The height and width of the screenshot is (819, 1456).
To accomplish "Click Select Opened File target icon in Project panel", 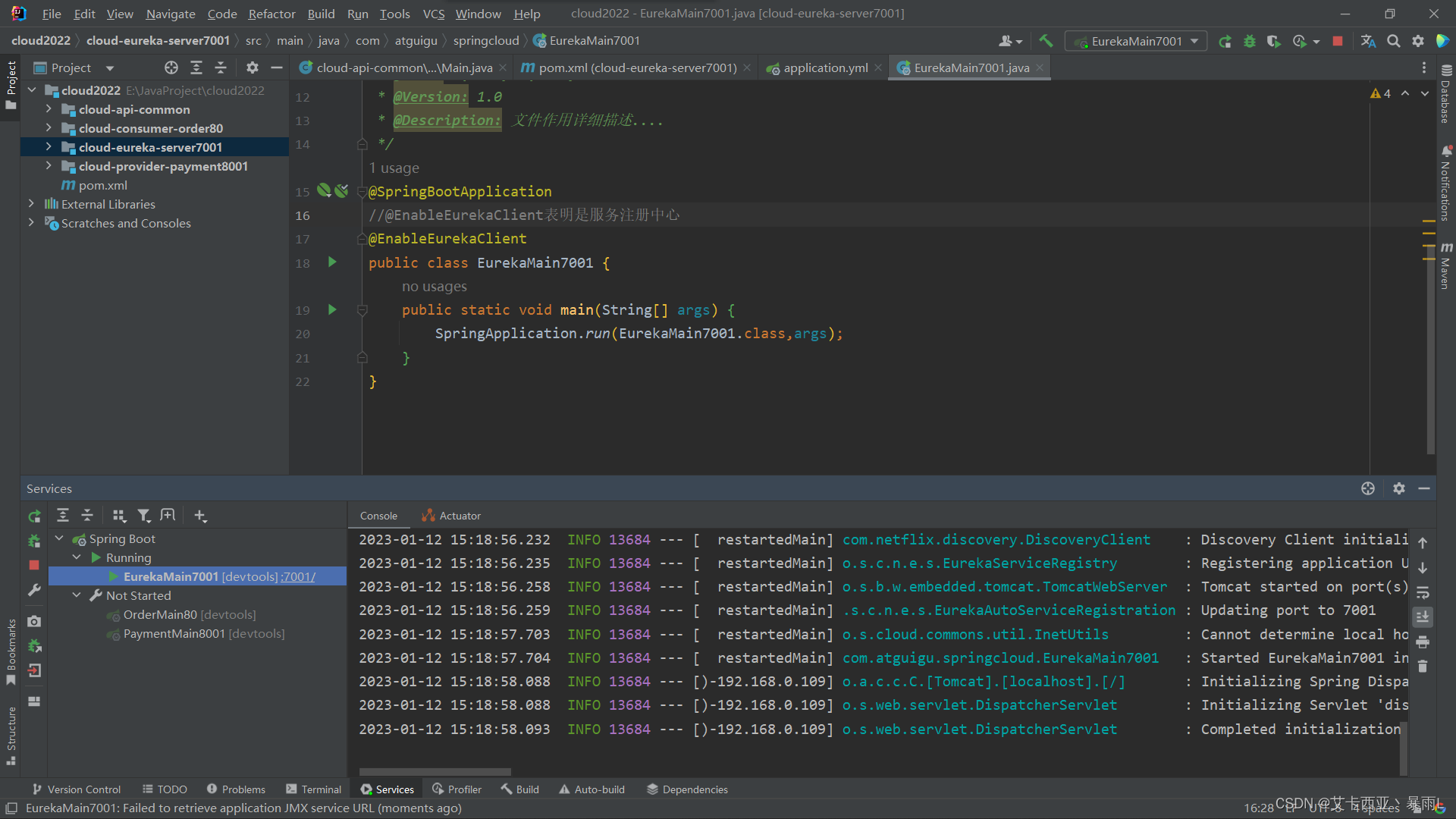I will 171,67.
